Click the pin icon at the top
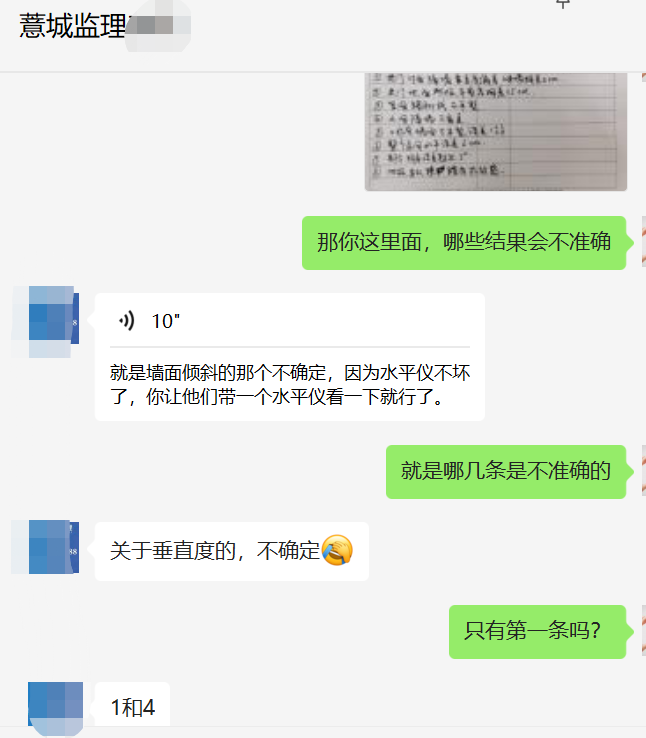 563,4
